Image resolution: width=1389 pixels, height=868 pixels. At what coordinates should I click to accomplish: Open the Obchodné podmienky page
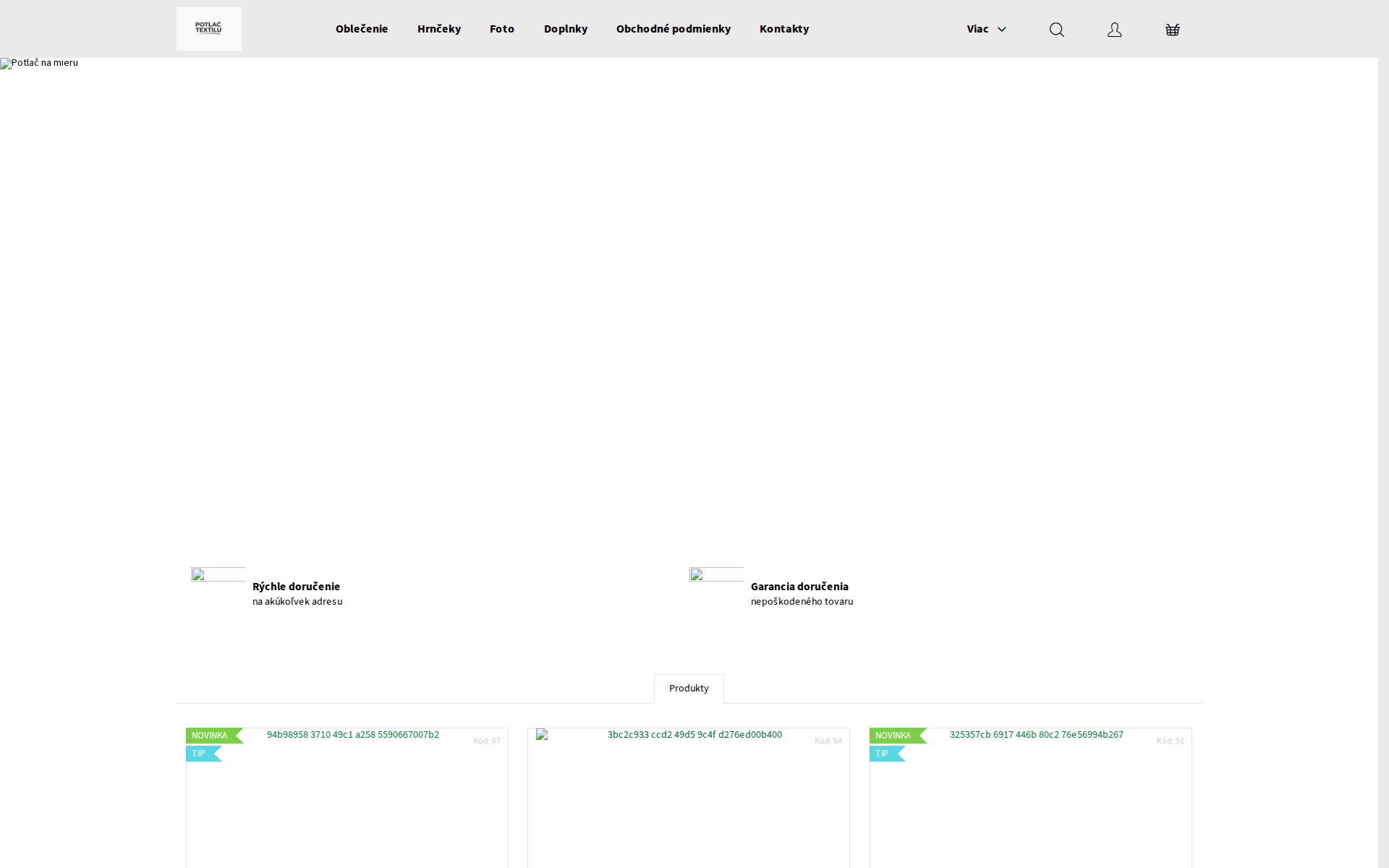tap(673, 29)
